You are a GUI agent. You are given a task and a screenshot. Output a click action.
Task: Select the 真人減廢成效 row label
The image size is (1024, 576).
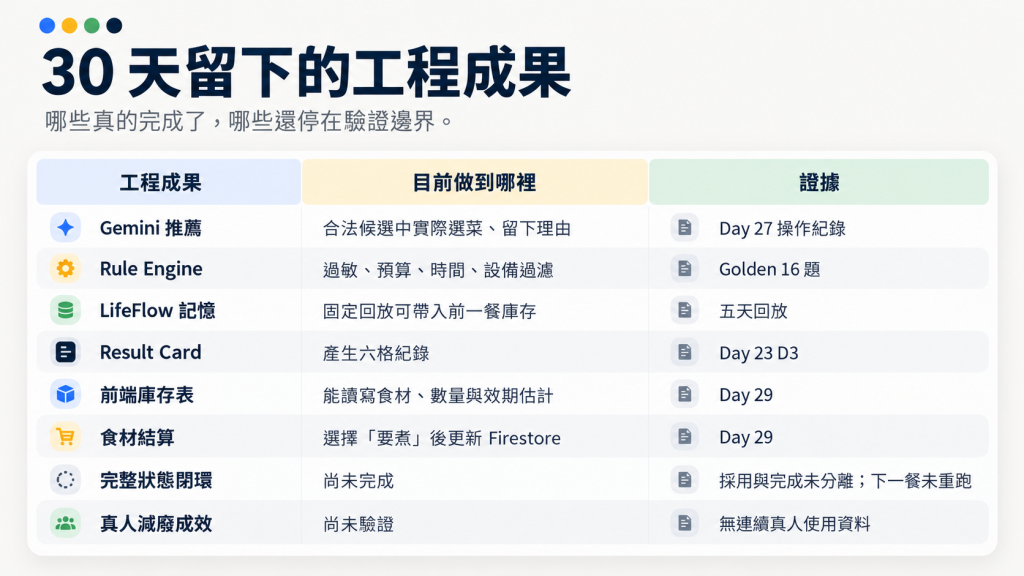point(156,524)
